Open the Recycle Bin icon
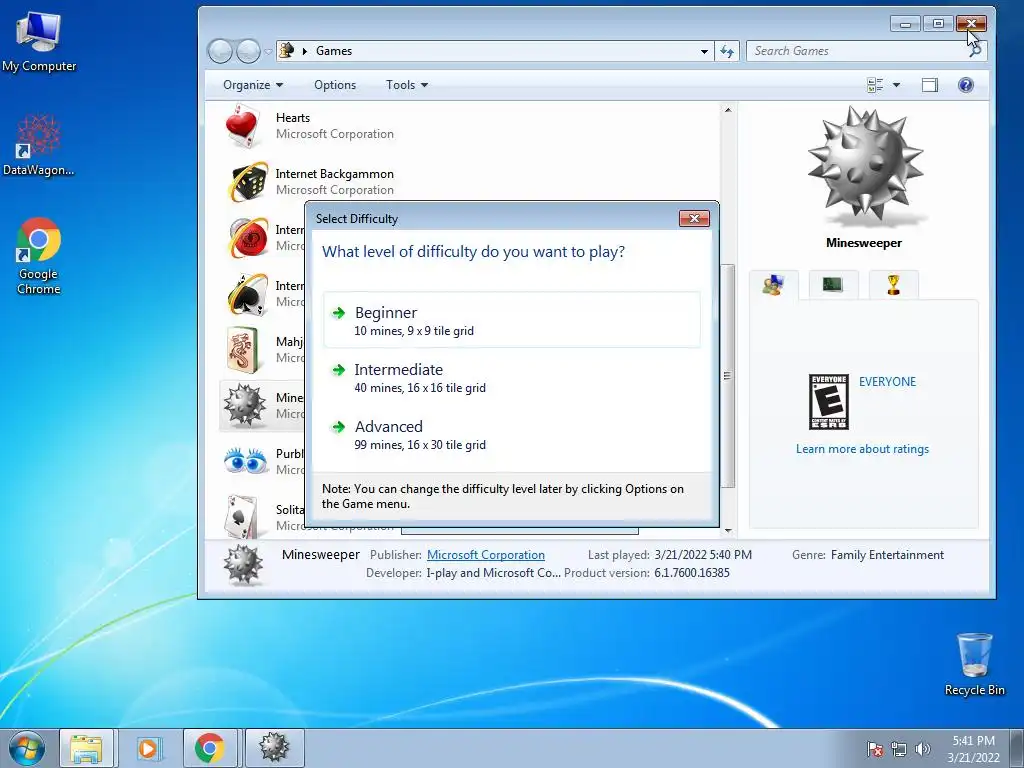The width and height of the screenshot is (1024, 768). pyautogui.click(x=974, y=664)
